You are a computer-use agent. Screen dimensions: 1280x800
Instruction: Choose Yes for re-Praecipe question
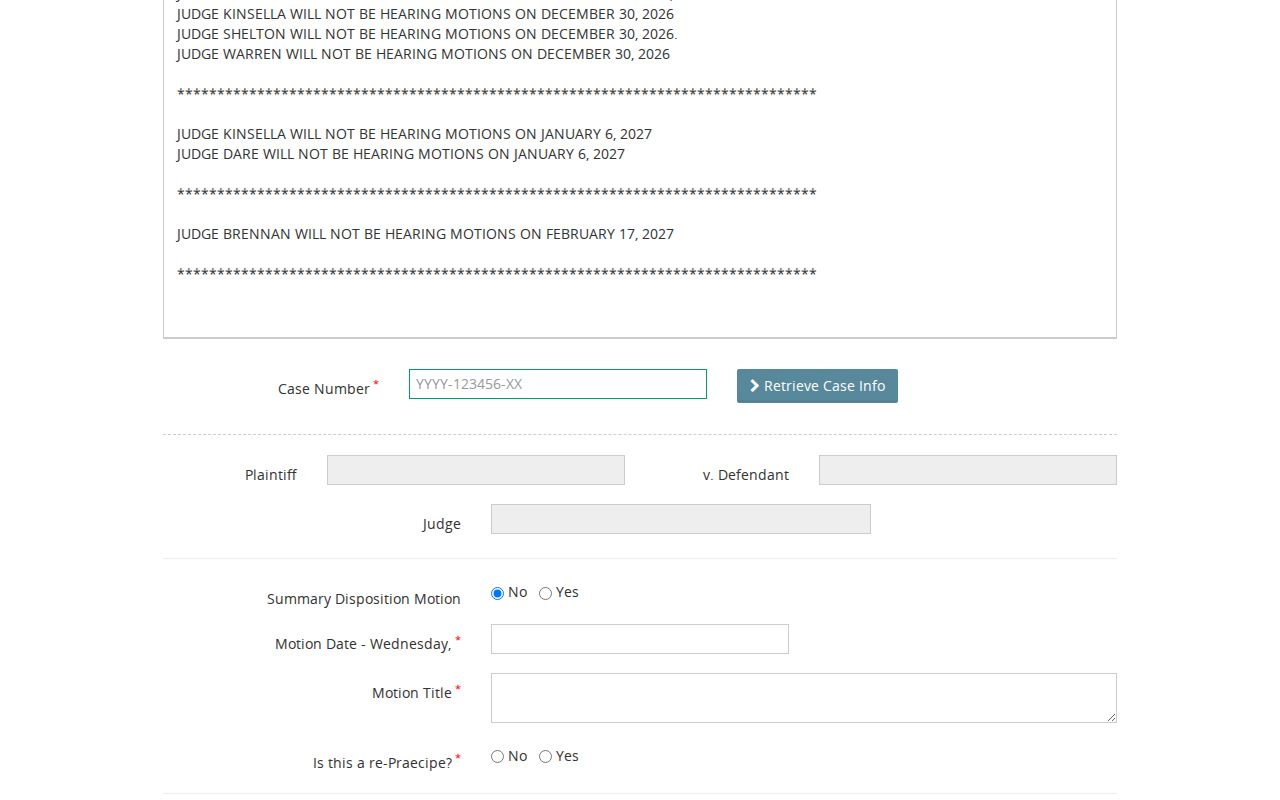(545, 757)
